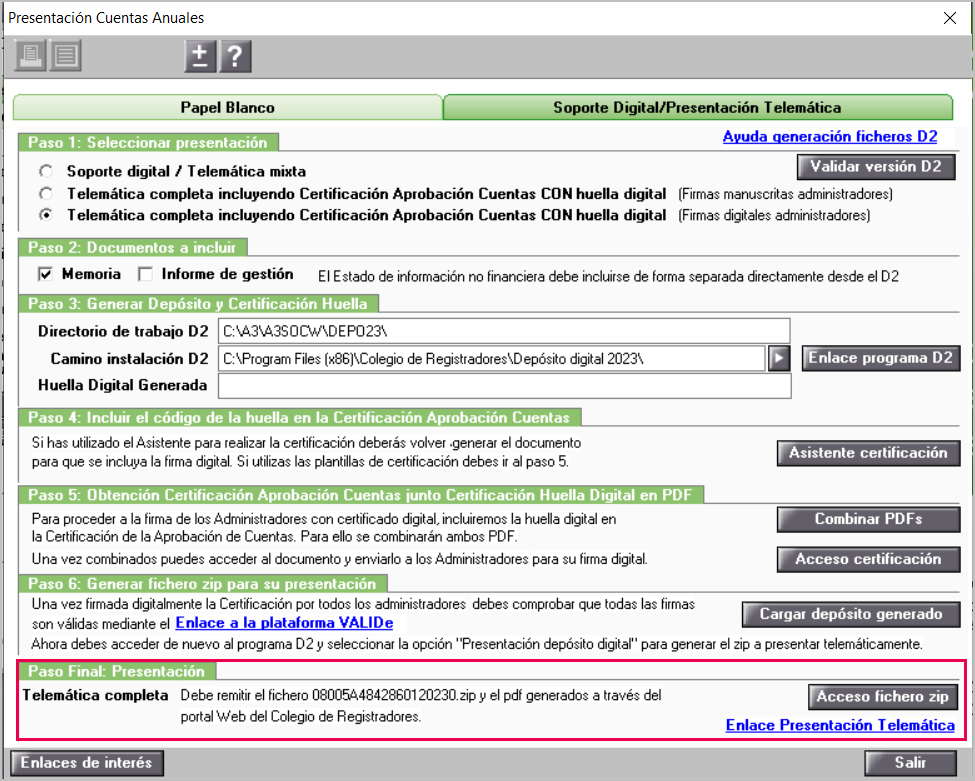The width and height of the screenshot is (975, 781).
Task: Select the Soporte Digital/Presentación Telemática tab
Action: 697,107
